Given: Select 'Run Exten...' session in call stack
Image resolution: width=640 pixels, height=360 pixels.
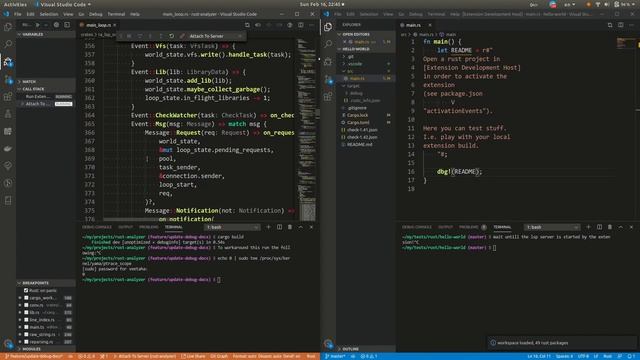Looking at the screenshot, I should coord(46,96).
